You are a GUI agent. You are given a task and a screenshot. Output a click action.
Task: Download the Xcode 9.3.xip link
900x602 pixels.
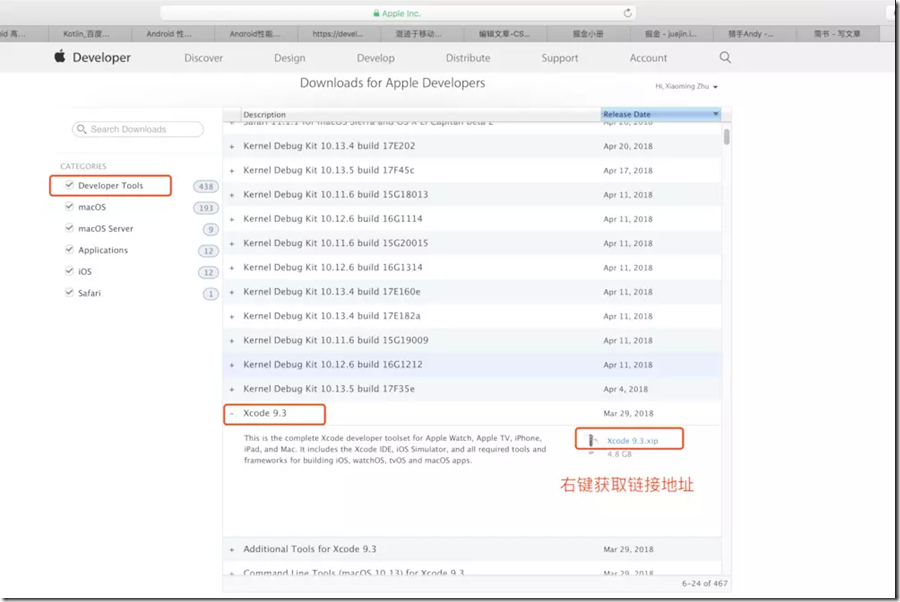pos(633,441)
